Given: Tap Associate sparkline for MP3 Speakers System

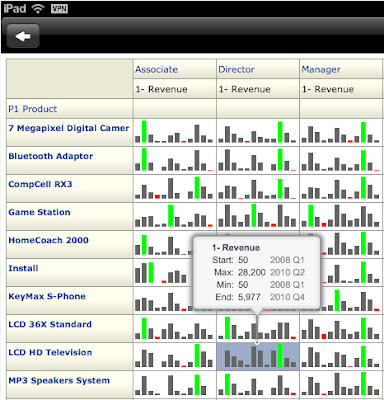Looking at the screenshot, I should coord(174,384).
